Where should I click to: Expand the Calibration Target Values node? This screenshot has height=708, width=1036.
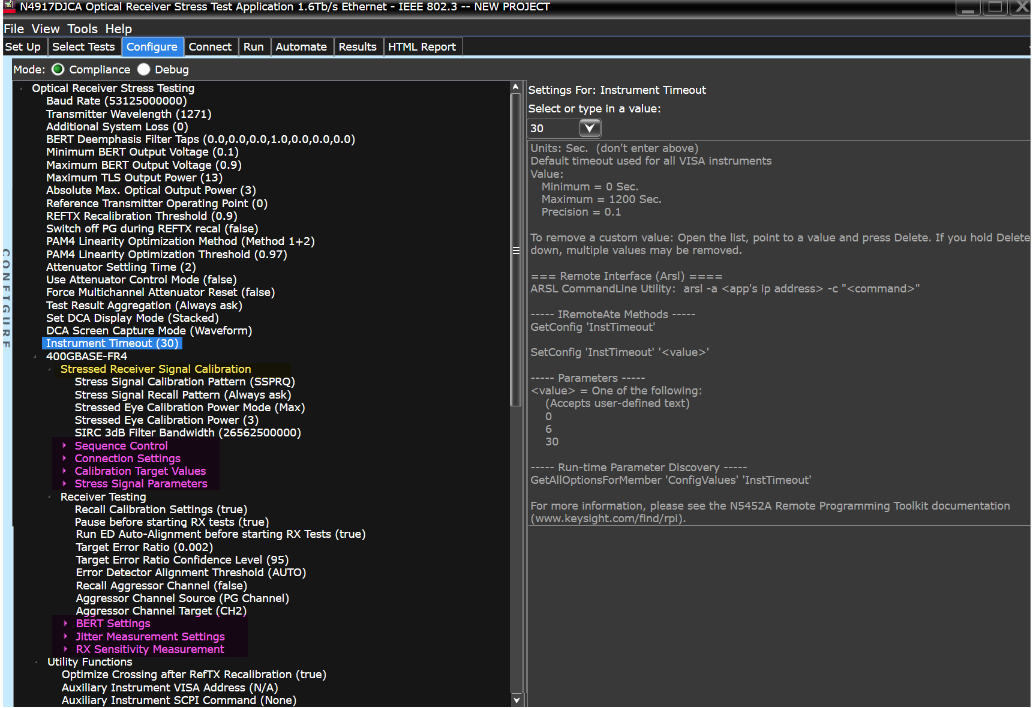coord(64,471)
